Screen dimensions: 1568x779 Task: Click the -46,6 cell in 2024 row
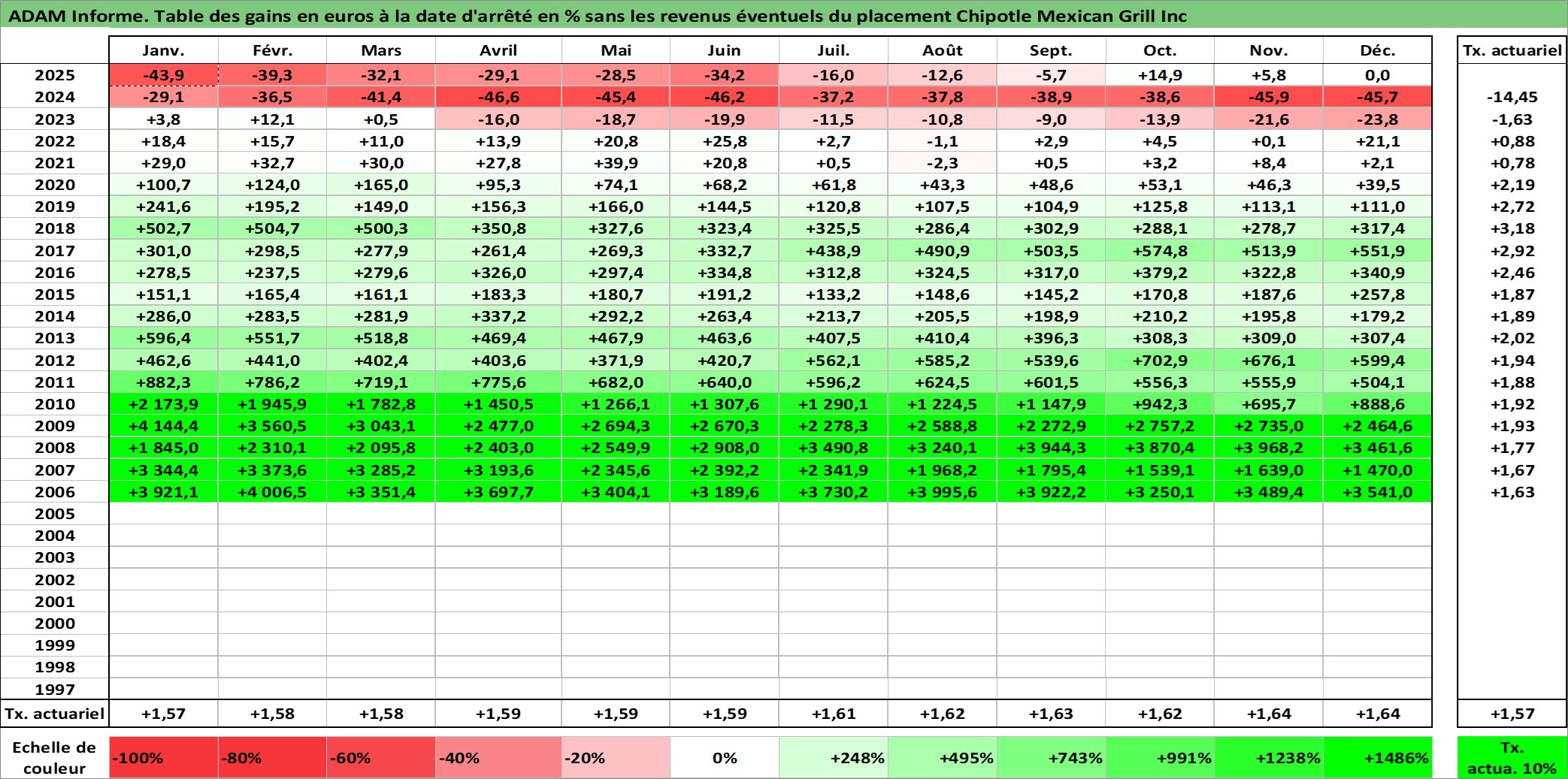(498, 97)
